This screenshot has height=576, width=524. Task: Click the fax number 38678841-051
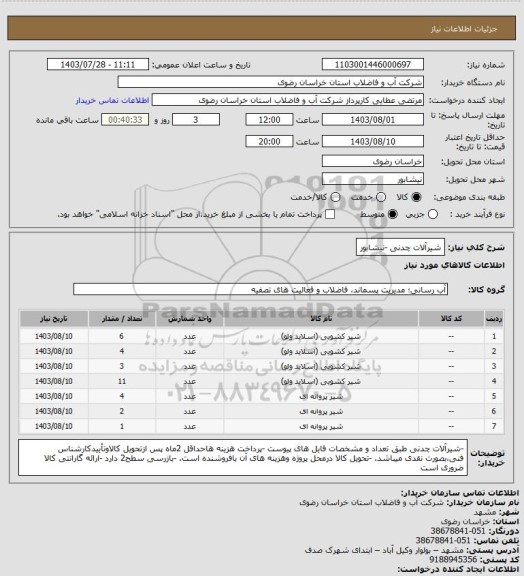coord(457,531)
